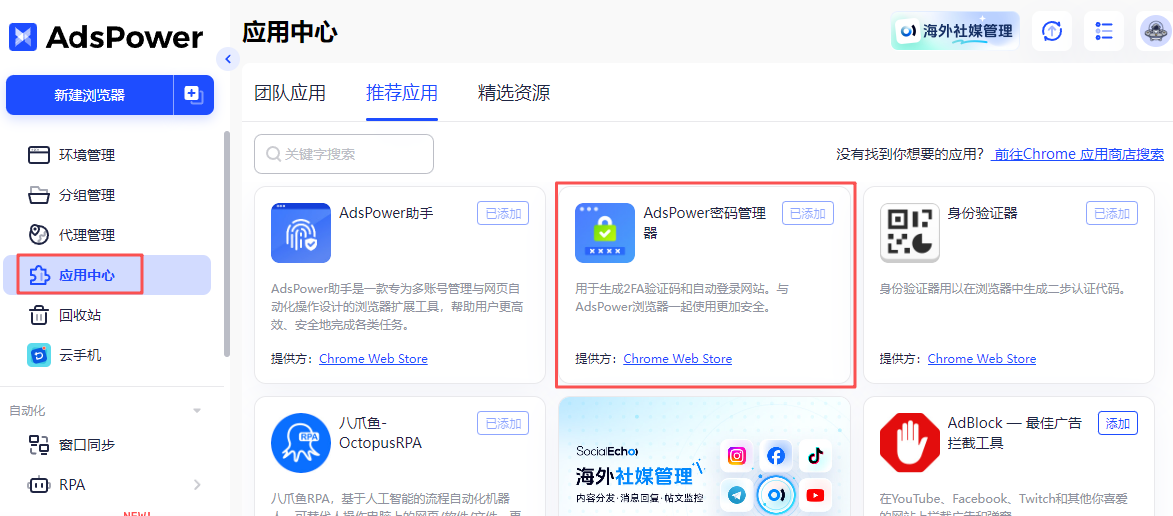
Task: Click the 窗口同步 icon
Action: coord(38,445)
